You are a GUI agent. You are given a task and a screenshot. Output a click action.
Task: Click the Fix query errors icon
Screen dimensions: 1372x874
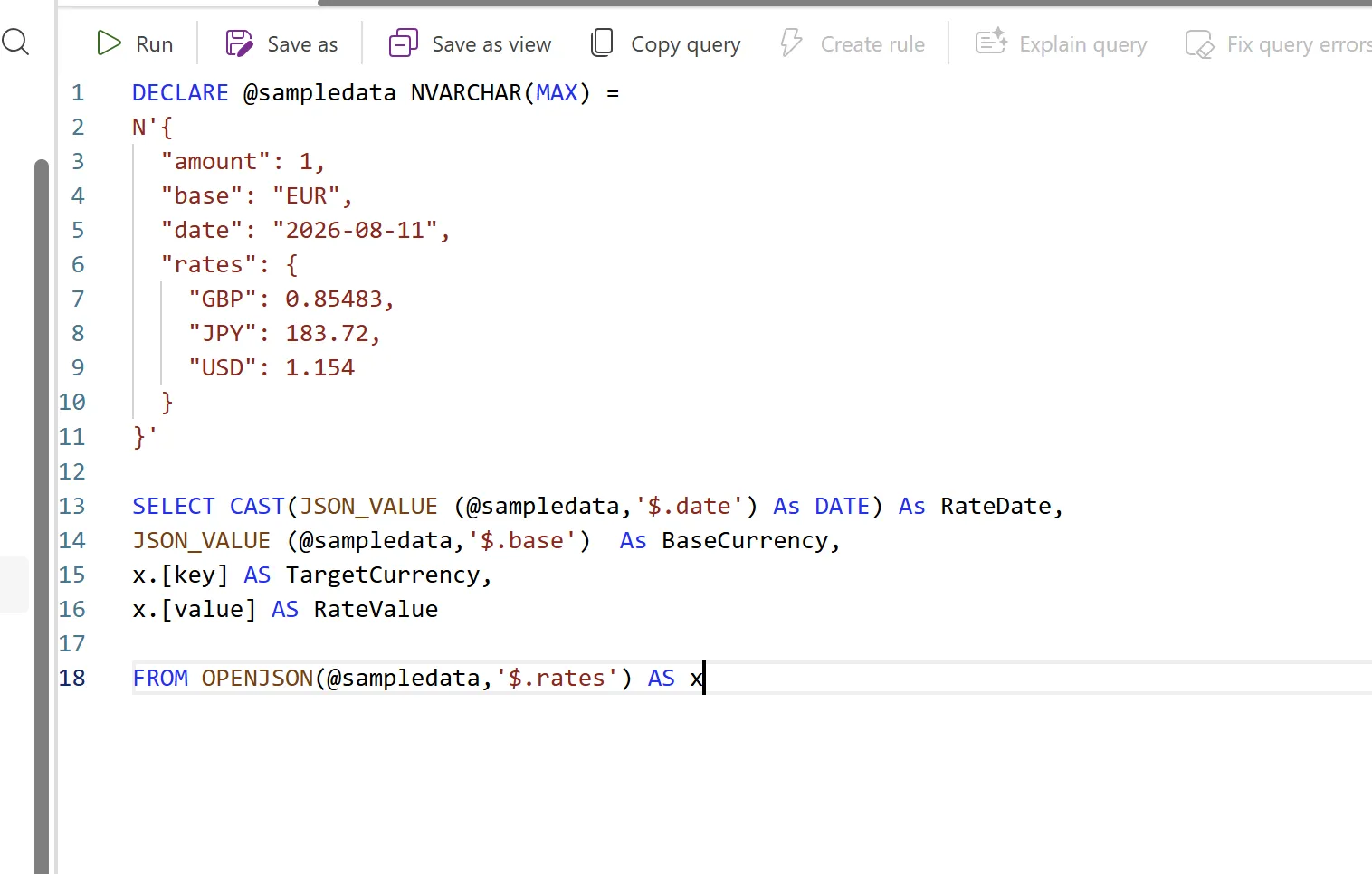click(x=1199, y=43)
